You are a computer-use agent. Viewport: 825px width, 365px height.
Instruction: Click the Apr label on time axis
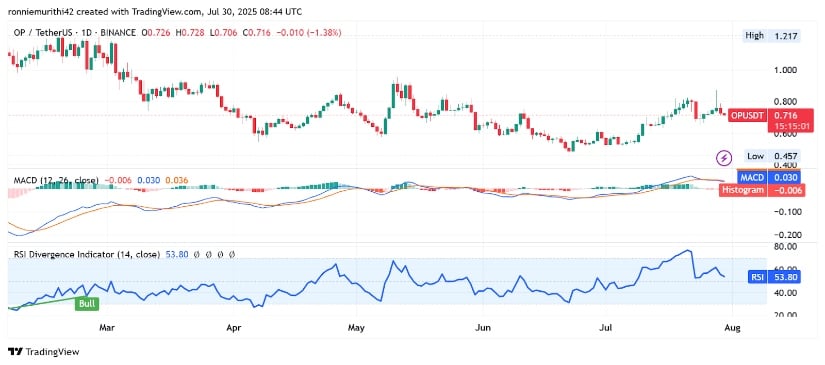(x=233, y=328)
